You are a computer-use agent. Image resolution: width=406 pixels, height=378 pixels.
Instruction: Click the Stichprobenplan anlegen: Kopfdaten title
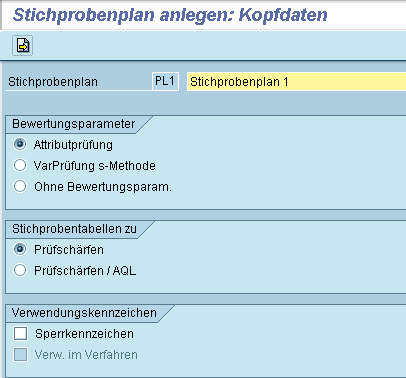(170, 15)
